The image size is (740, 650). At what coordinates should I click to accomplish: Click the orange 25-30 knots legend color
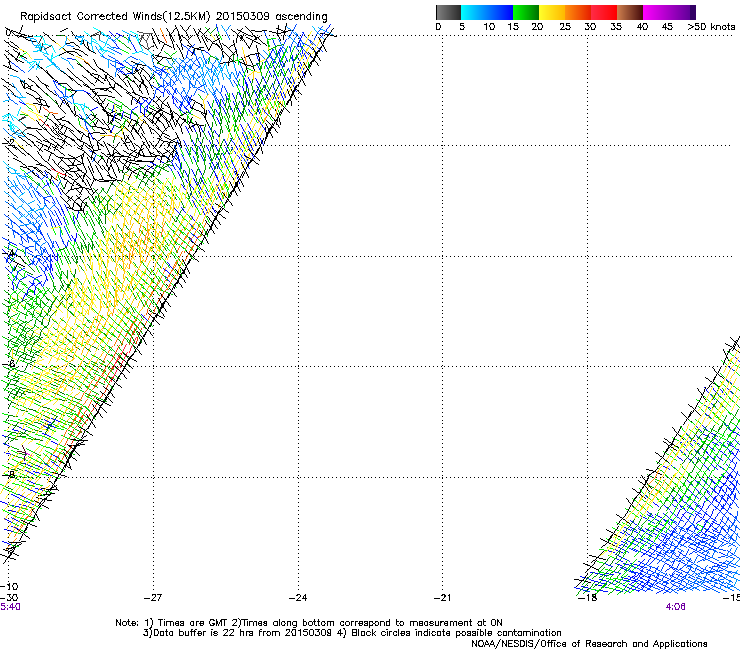tap(578, 12)
